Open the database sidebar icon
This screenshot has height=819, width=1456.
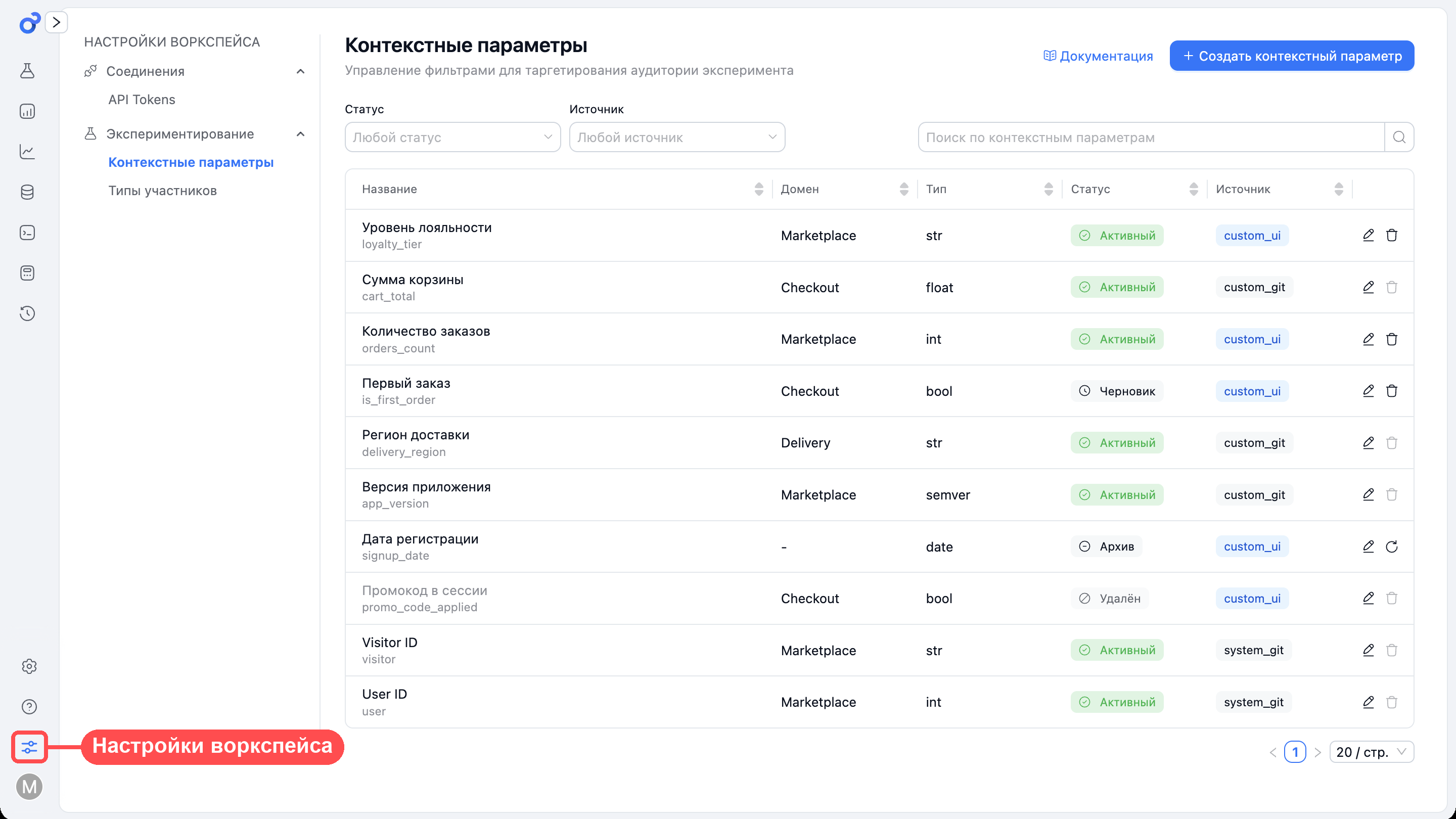tap(28, 192)
